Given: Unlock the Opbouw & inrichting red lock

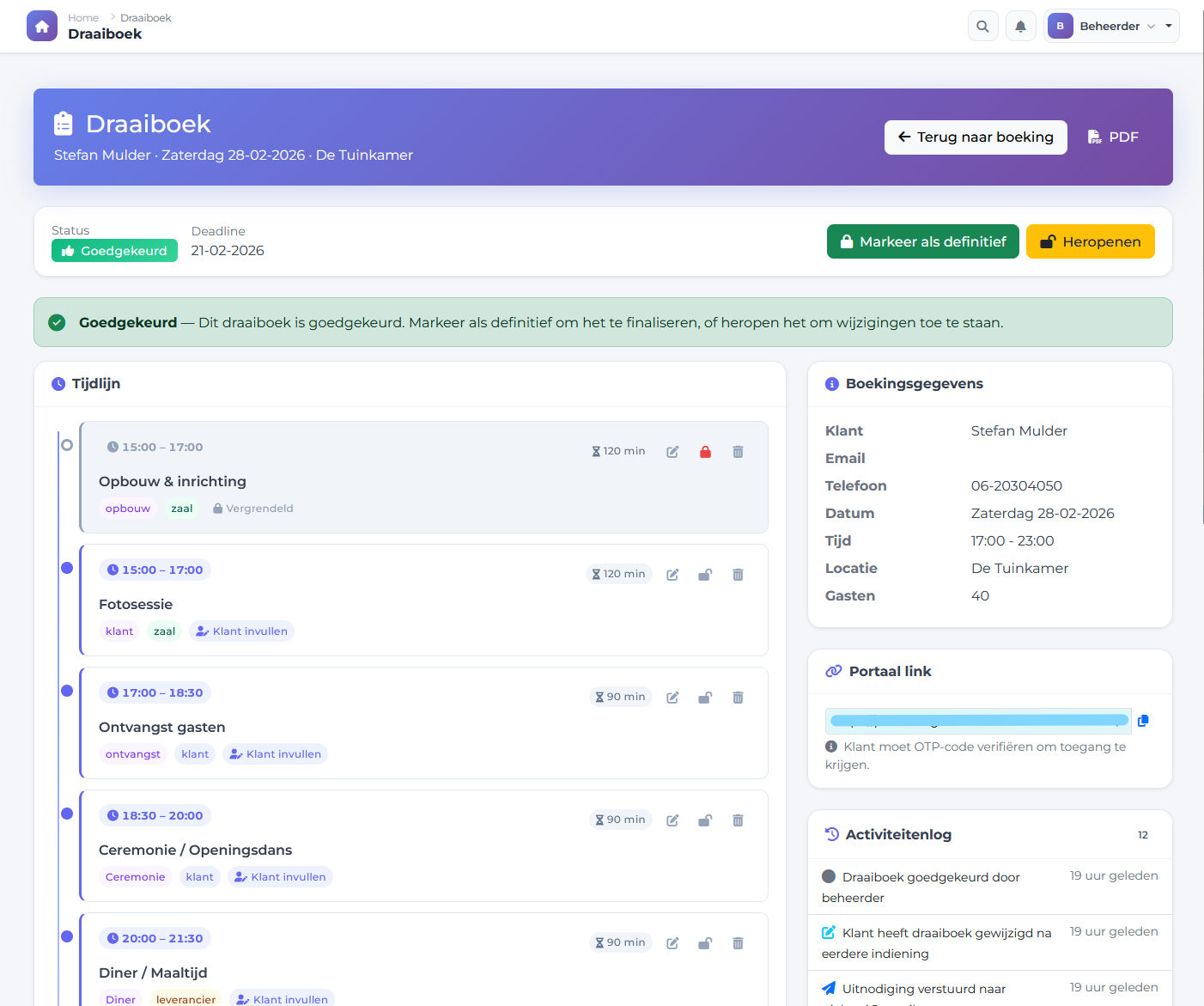Looking at the screenshot, I should (x=705, y=452).
